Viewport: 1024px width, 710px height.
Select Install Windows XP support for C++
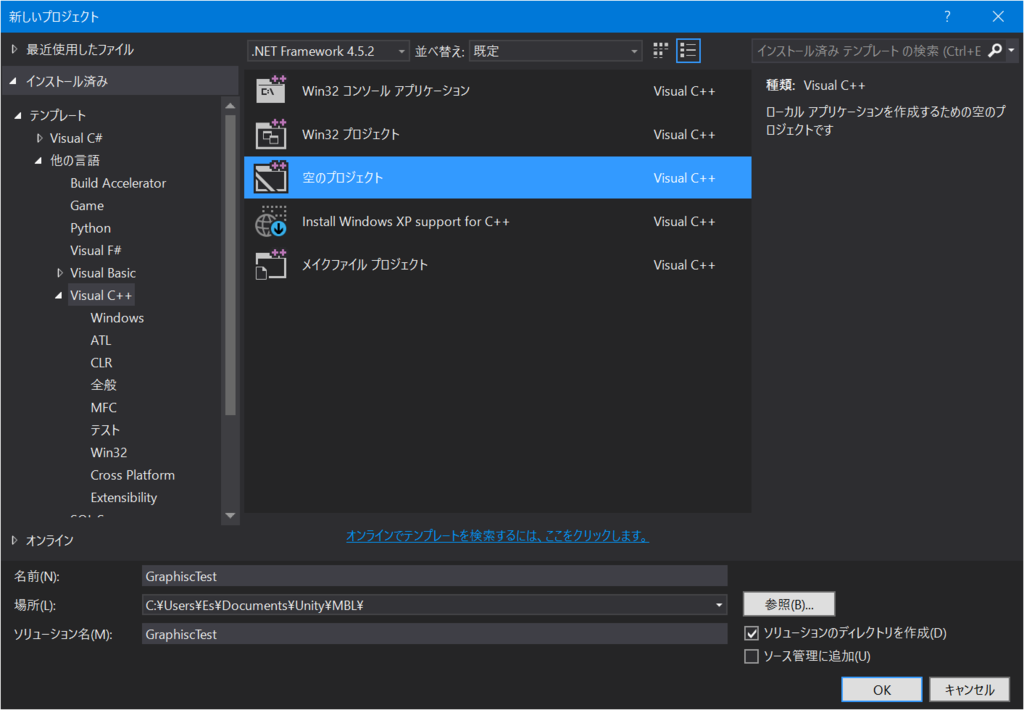coord(406,221)
